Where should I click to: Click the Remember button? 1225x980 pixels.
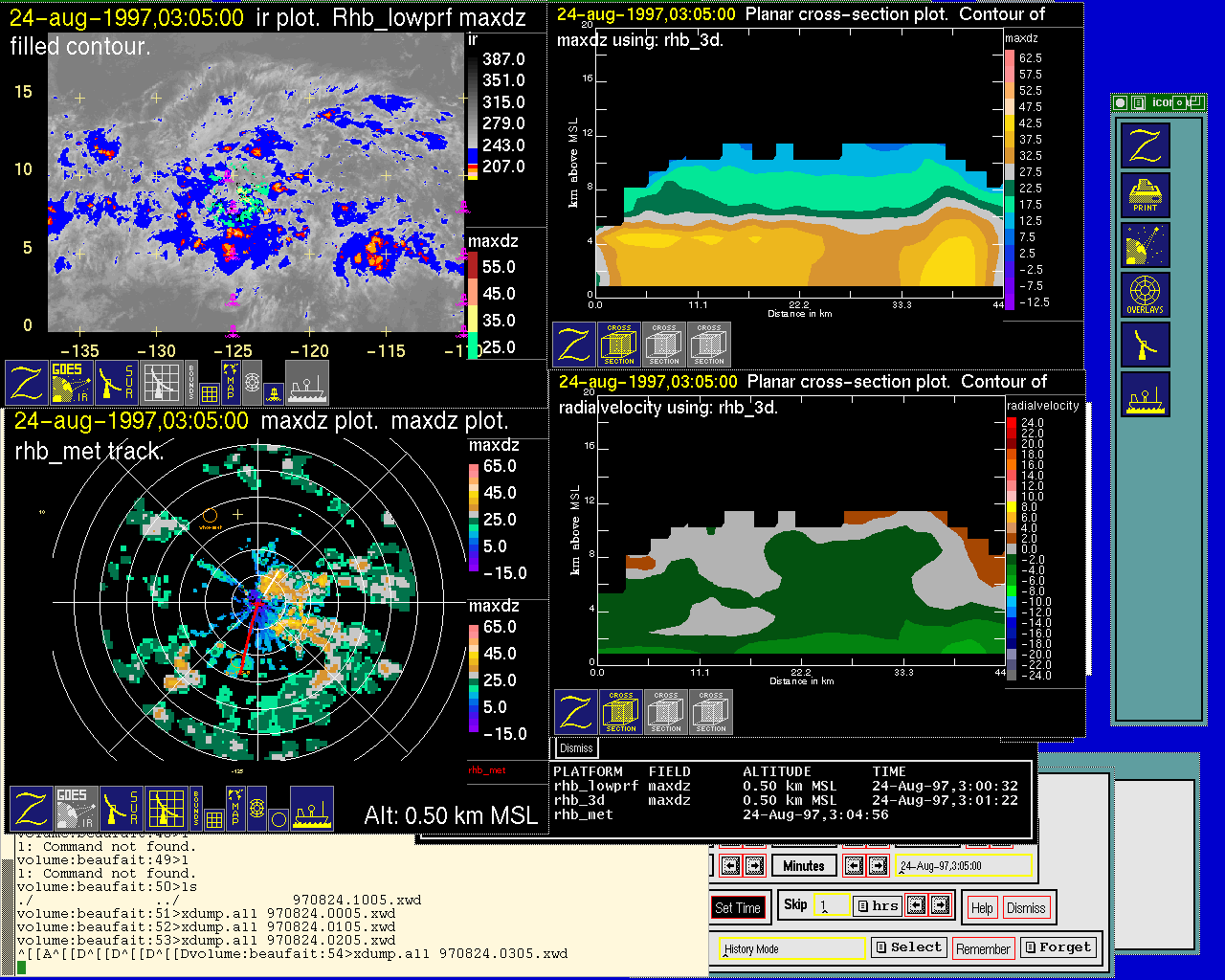click(983, 948)
